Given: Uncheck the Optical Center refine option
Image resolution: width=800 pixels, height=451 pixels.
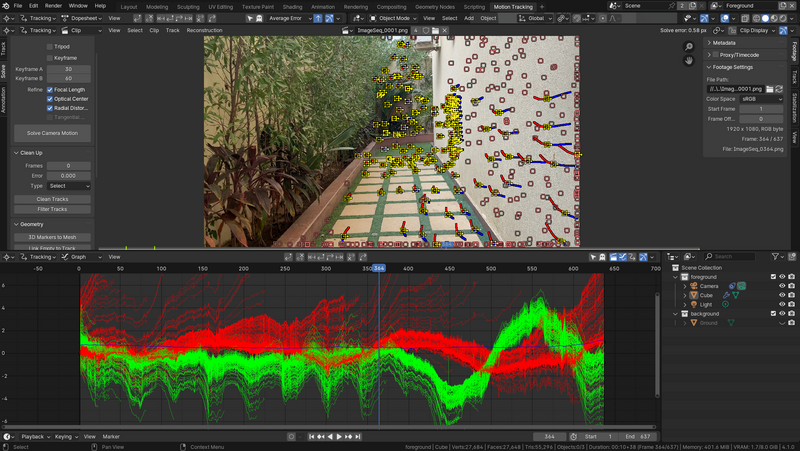Looking at the screenshot, I should click(x=51, y=99).
